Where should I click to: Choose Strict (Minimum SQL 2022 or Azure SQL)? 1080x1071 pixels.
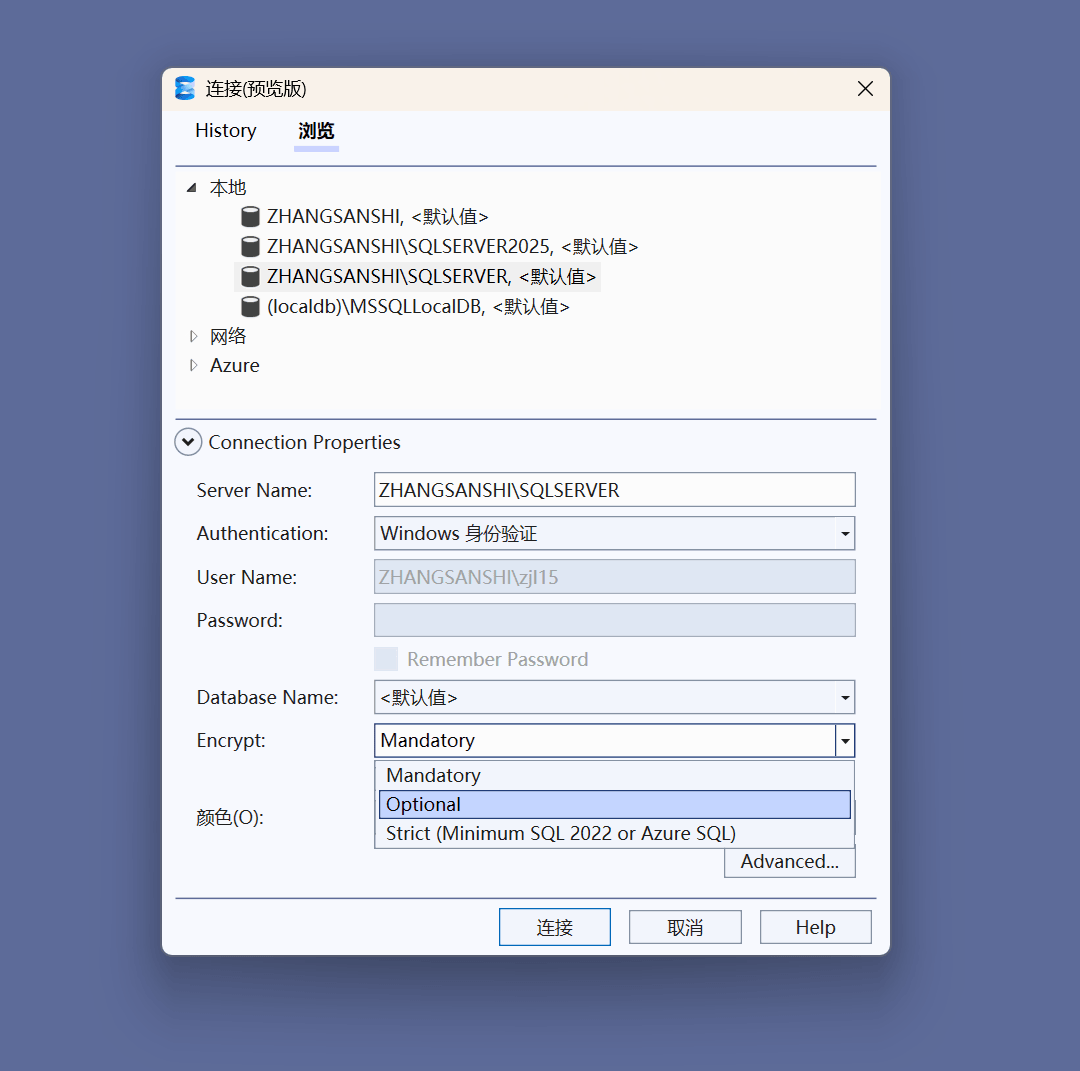click(614, 833)
